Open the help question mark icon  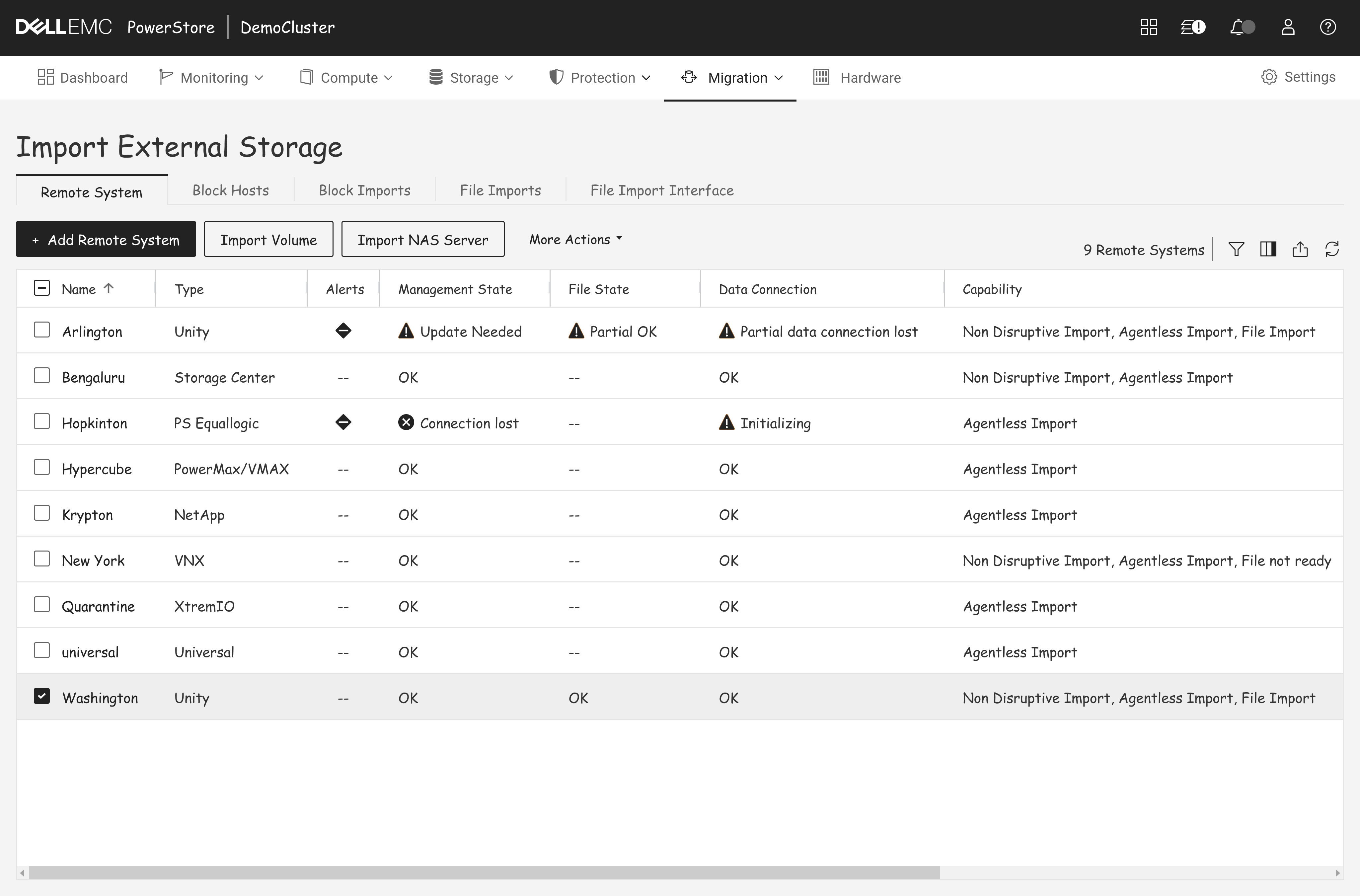point(1327,27)
